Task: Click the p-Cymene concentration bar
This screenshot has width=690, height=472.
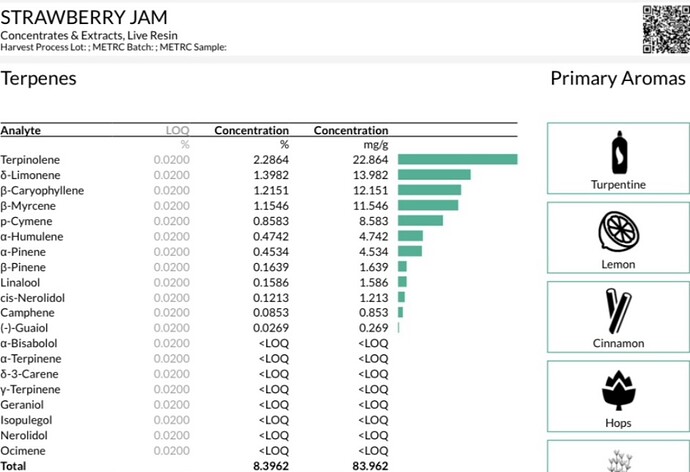Action: click(420, 220)
